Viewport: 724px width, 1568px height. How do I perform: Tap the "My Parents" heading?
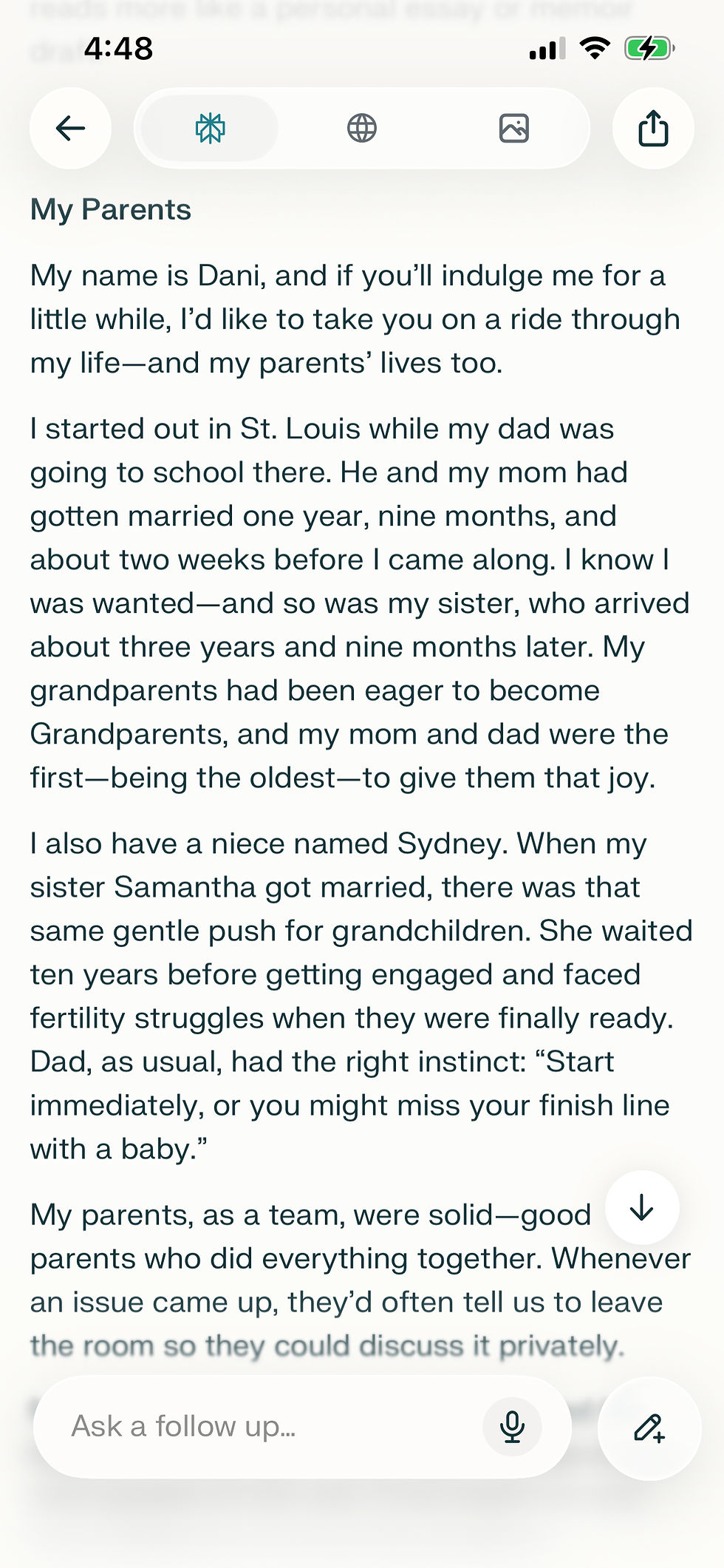111,210
